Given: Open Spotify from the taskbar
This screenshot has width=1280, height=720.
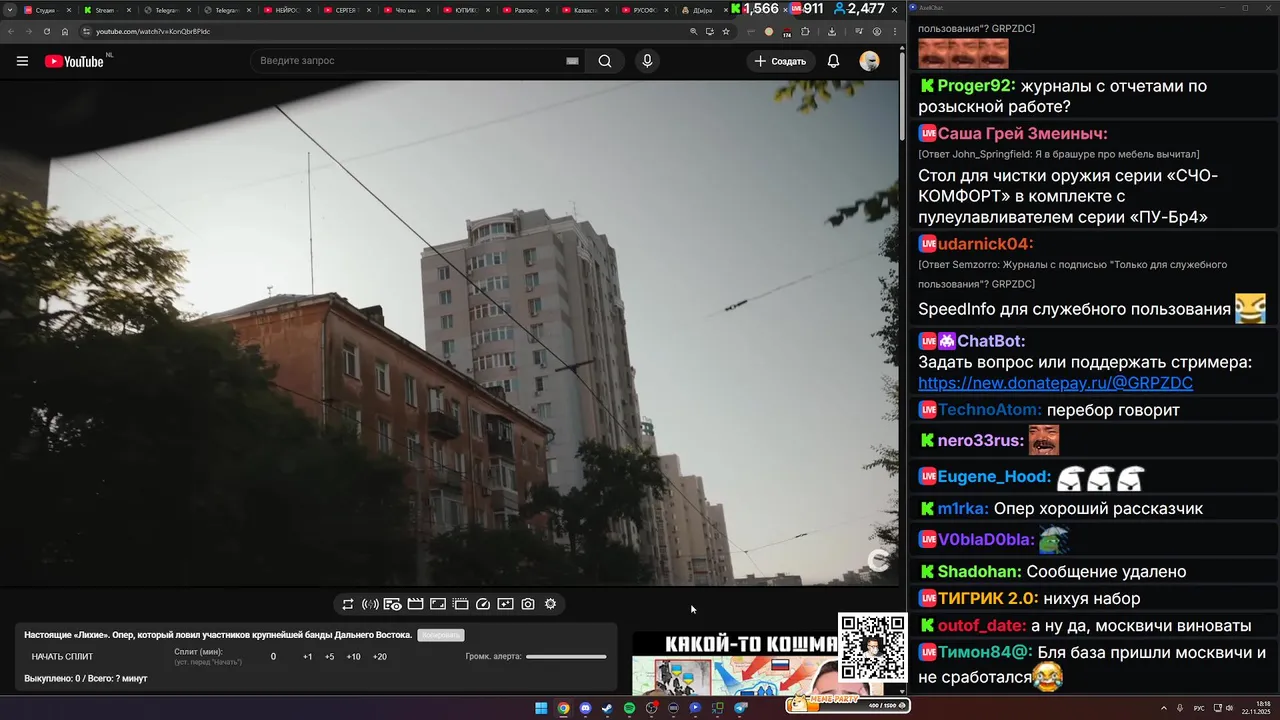Looking at the screenshot, I should [x=629, y=708].
